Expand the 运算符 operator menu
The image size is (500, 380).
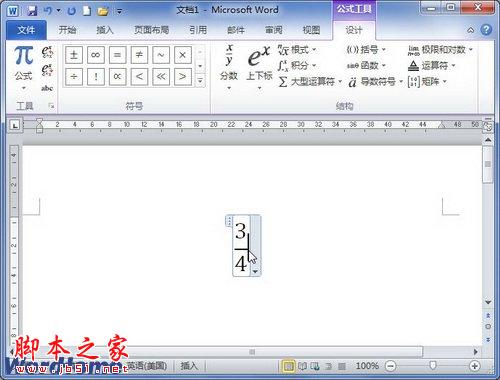click(432, 66)
